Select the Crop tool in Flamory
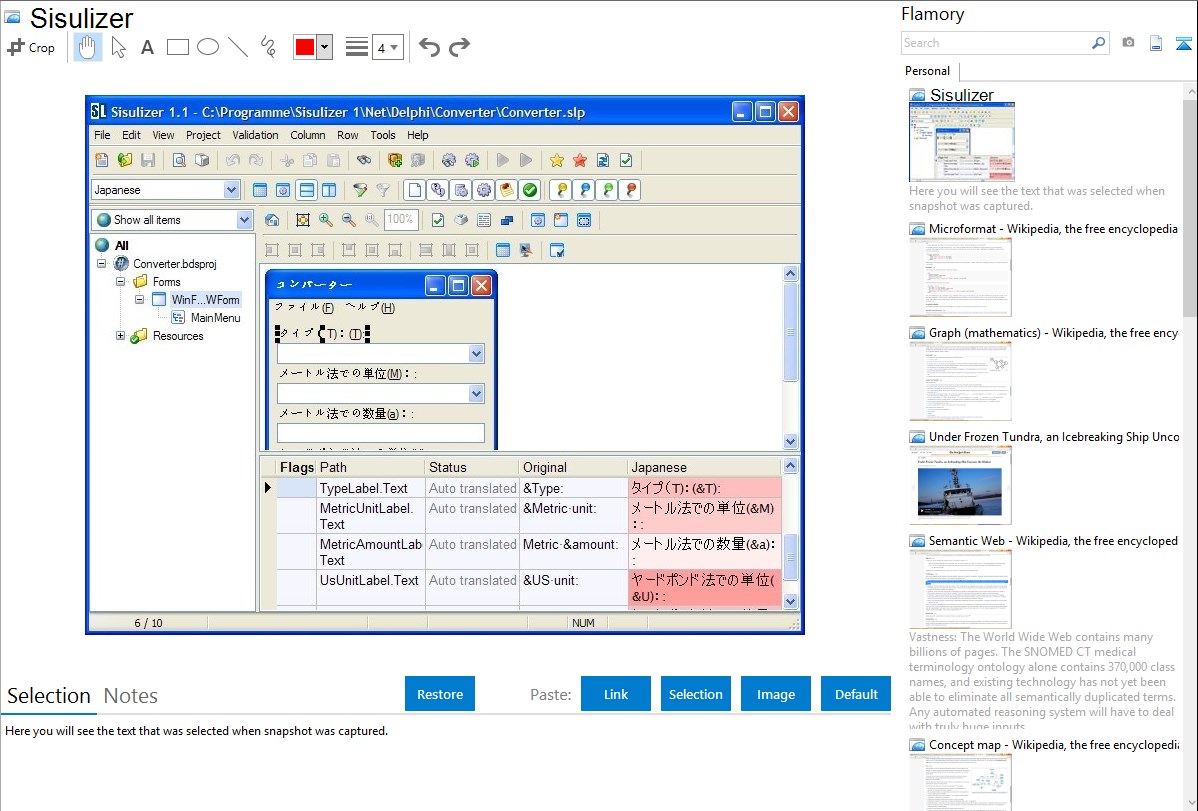 pos(31,47)
